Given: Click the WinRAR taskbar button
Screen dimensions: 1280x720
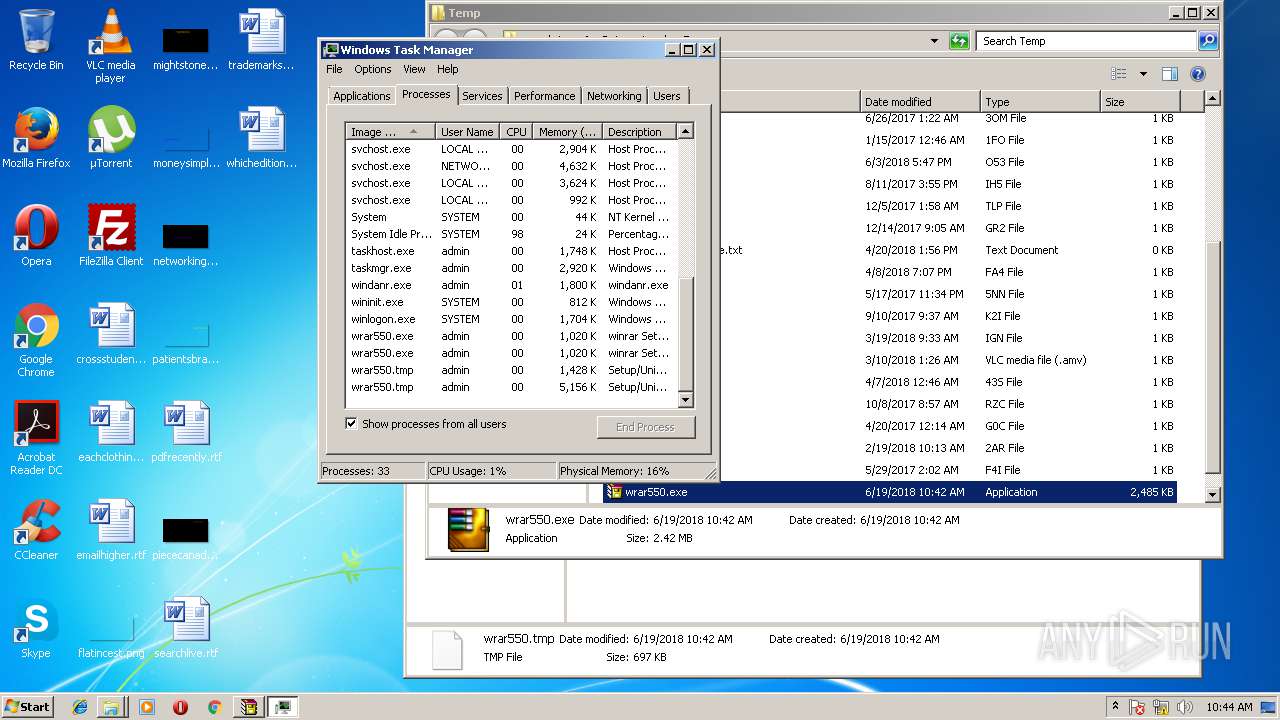Looking at the screenshot, I should coord(248,707).
